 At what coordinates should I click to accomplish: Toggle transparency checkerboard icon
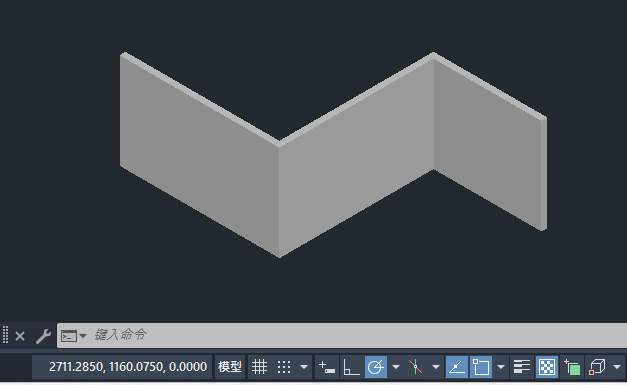tap(547, 367)
